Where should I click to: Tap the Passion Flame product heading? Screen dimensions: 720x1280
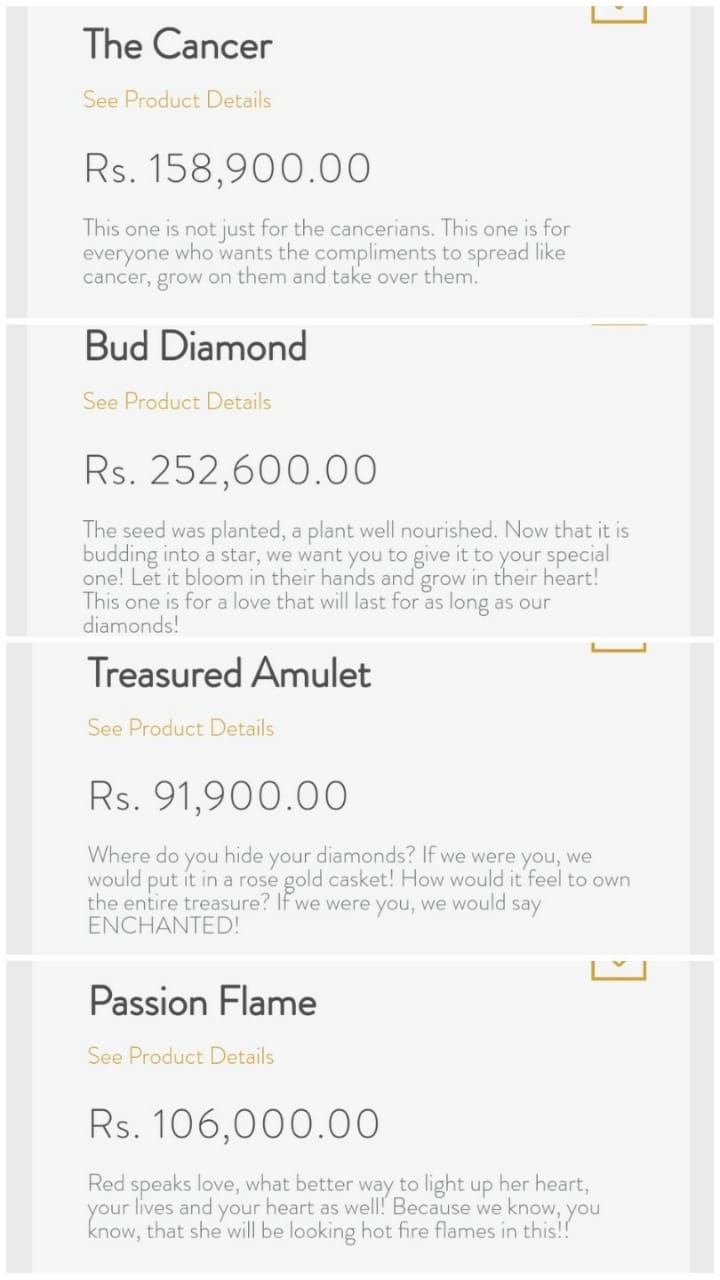tap(203, 1002)
